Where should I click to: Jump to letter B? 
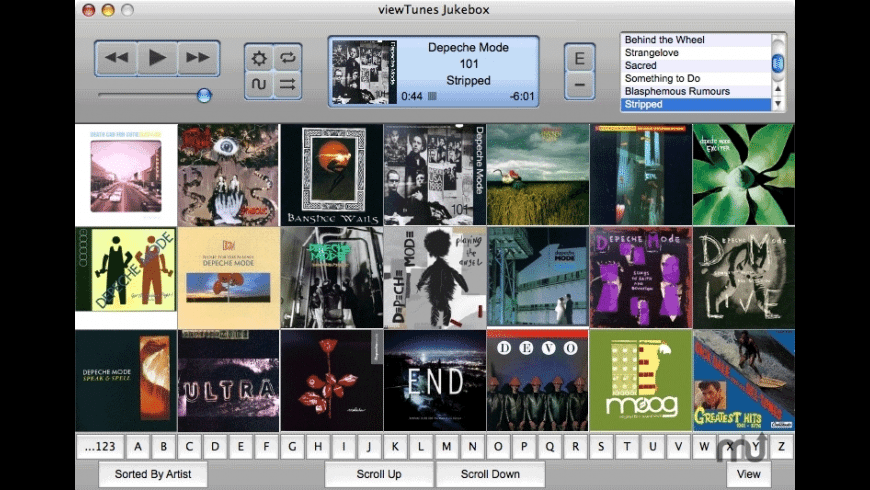pyautogui.click(x=164, y=447)
